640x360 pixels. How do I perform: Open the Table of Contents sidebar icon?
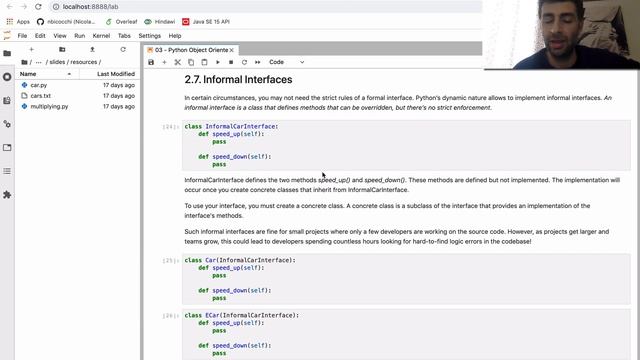point(7,171)
